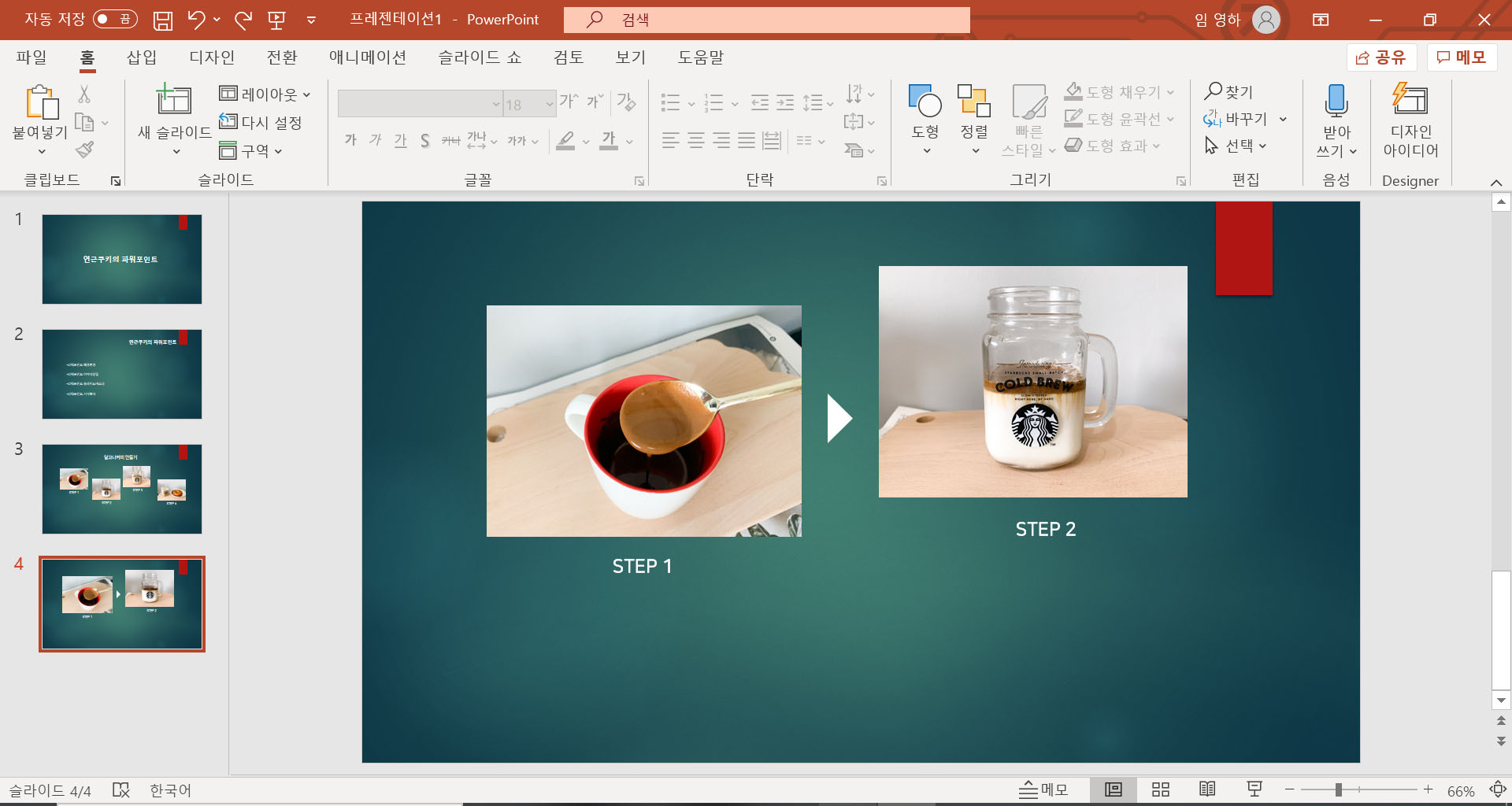Click the Copy icon in clipboard group
1512x806 pixels.
click(x=84, y=122)
